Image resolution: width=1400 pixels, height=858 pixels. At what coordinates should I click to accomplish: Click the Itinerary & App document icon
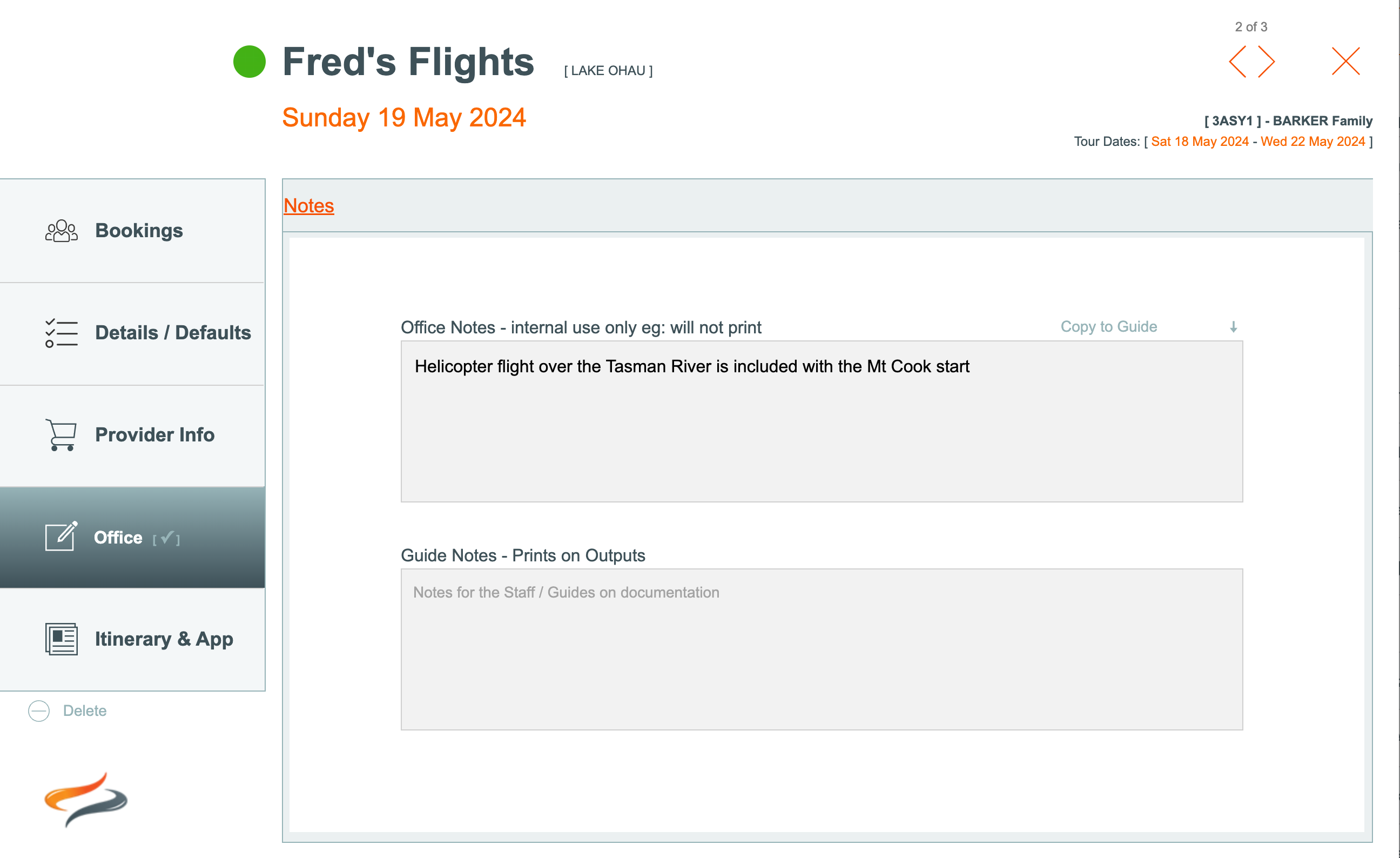(x=62, y=639)
